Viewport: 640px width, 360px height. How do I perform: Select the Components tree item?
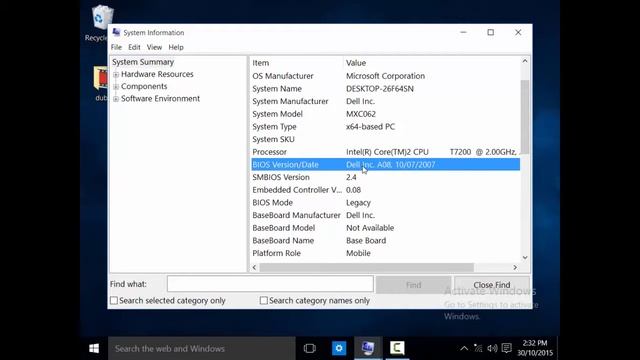click(144, 87)
